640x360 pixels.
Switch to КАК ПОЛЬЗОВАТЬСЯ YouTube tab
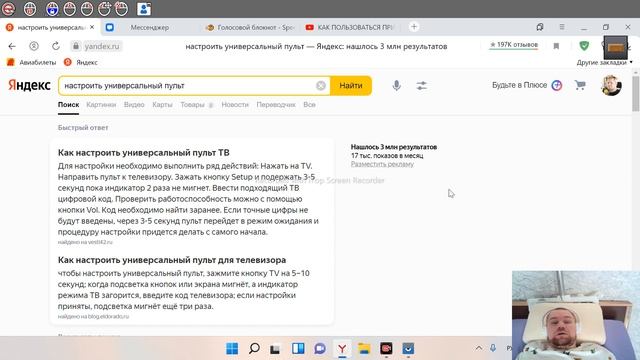[350, 27]
